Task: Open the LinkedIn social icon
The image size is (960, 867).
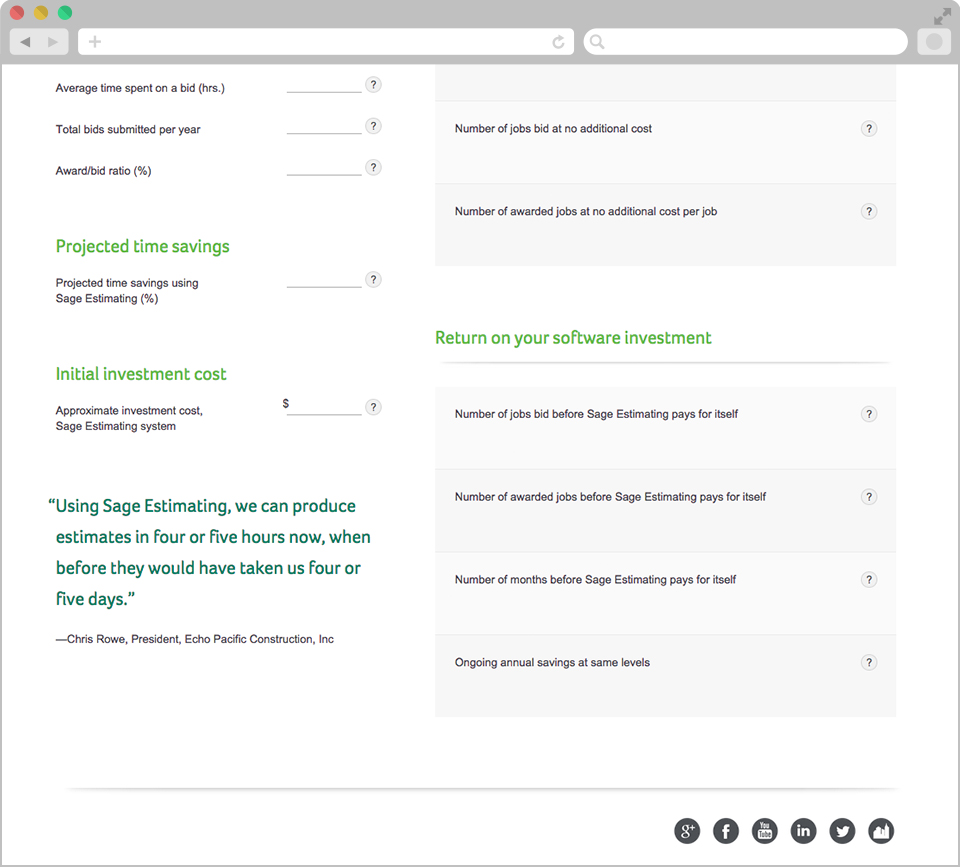Action: click(803, 831)
